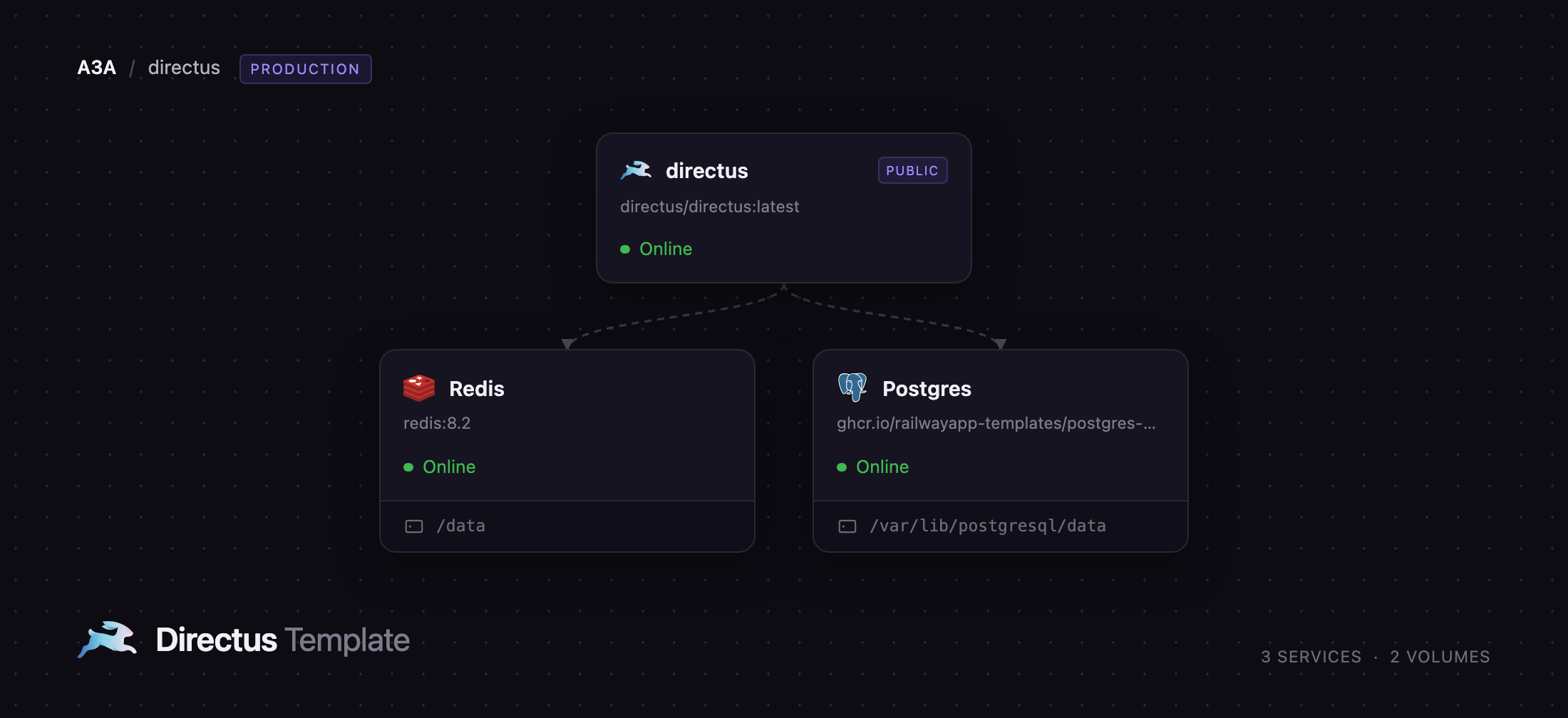The width and height of the screenshot is (1568, 718).
Task: Click the green status dot on directus card
Action: click(x=625, y=249)
